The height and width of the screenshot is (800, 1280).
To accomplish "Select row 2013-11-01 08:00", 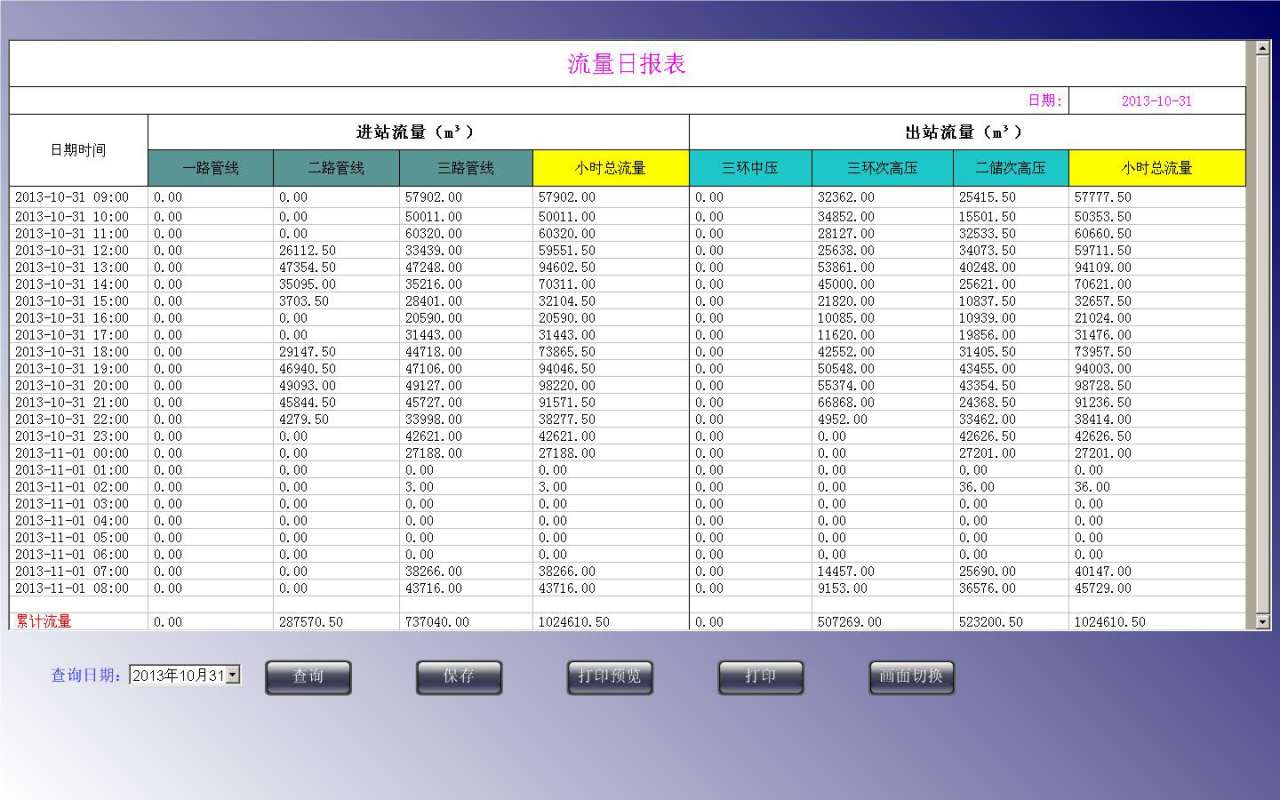I will click(628, 588).
